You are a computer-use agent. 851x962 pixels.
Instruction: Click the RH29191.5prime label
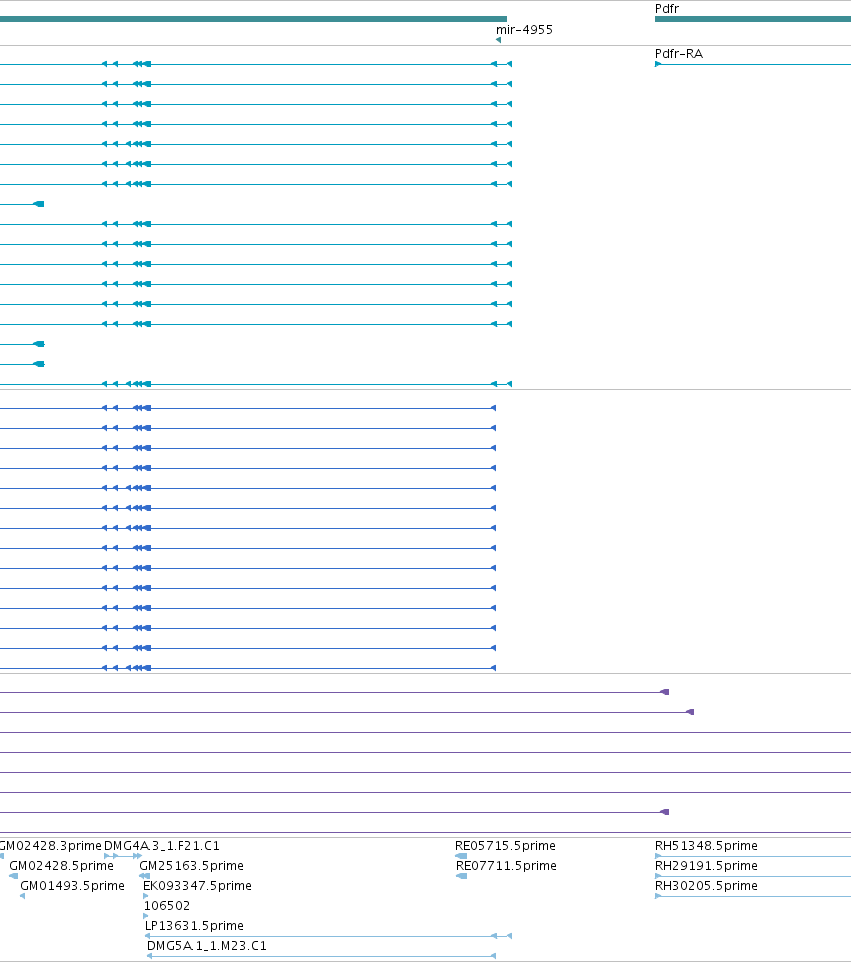pyautogui.click(x=706, y=866)
